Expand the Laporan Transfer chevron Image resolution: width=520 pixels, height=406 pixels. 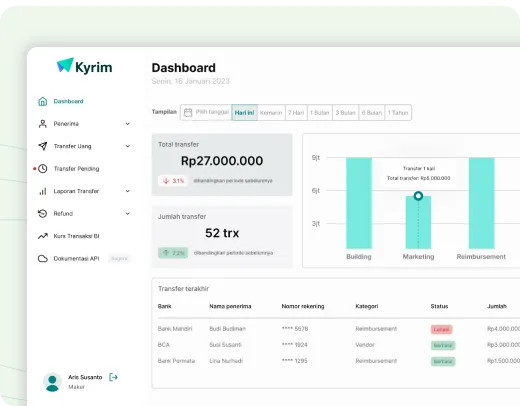[128, 191]
